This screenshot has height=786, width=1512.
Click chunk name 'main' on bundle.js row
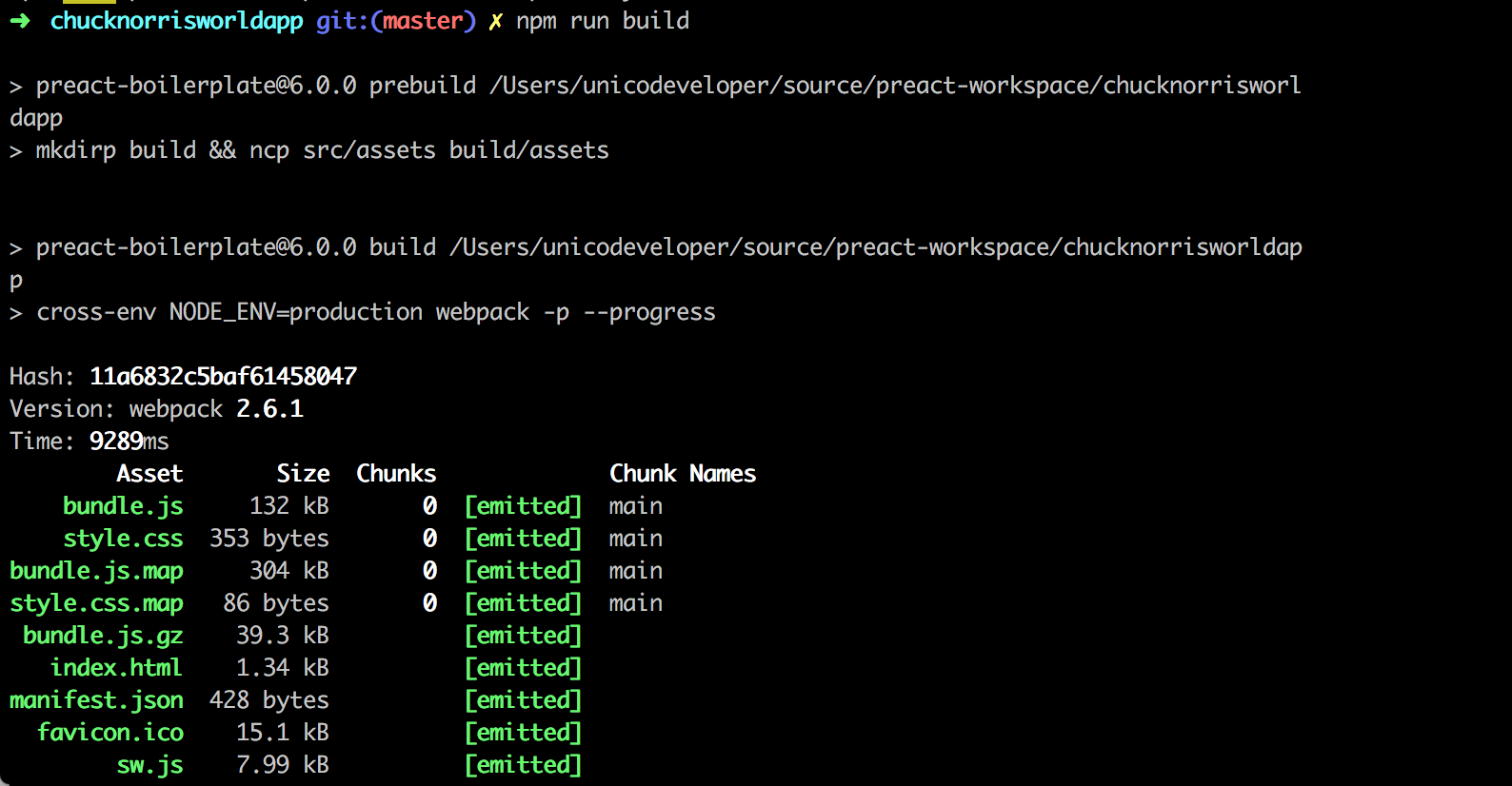[636, 506]
